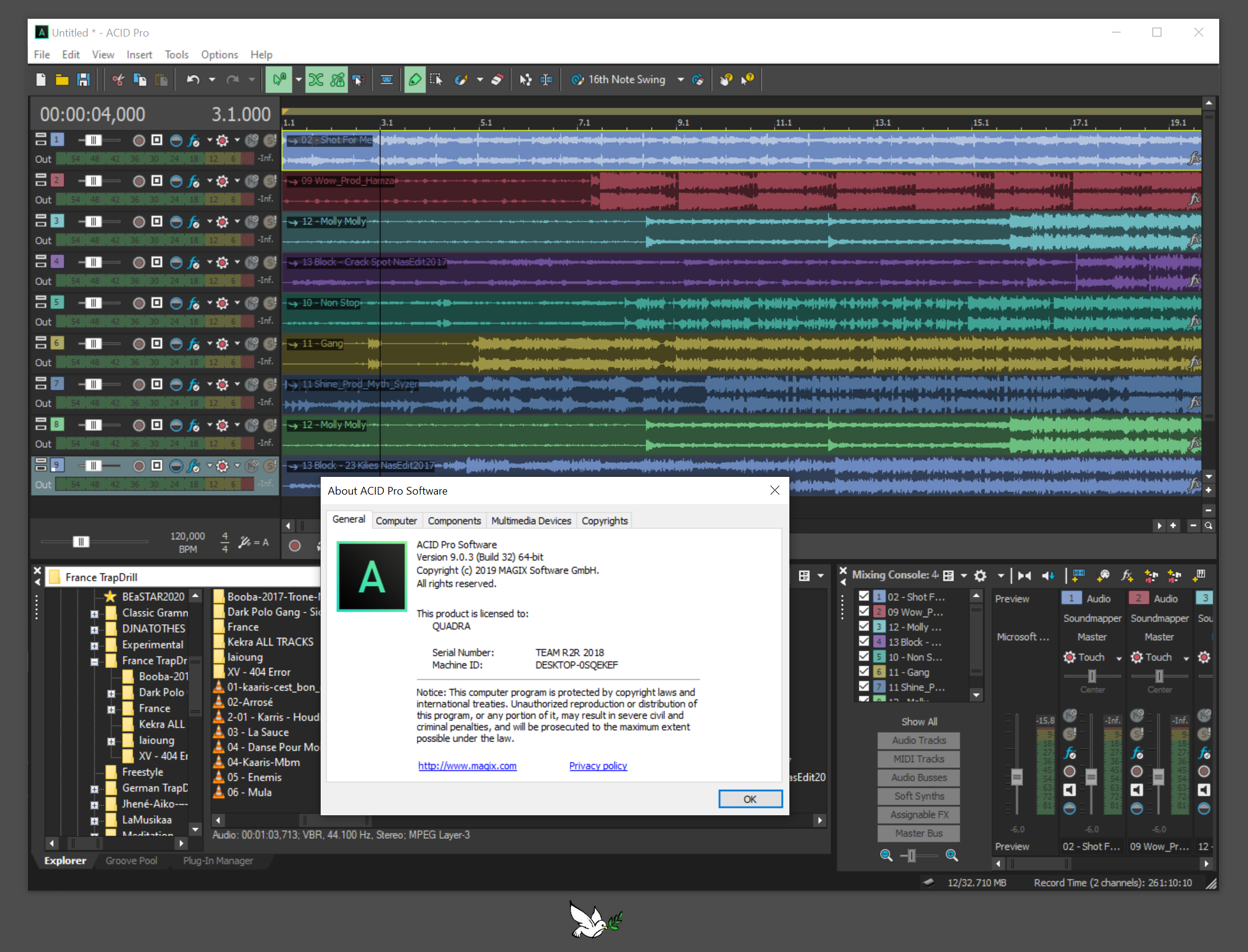Open the 01-kaaris-cest_bon audio file
The width and height of the screenshot is (1248, 952).
tap(266, 687)
